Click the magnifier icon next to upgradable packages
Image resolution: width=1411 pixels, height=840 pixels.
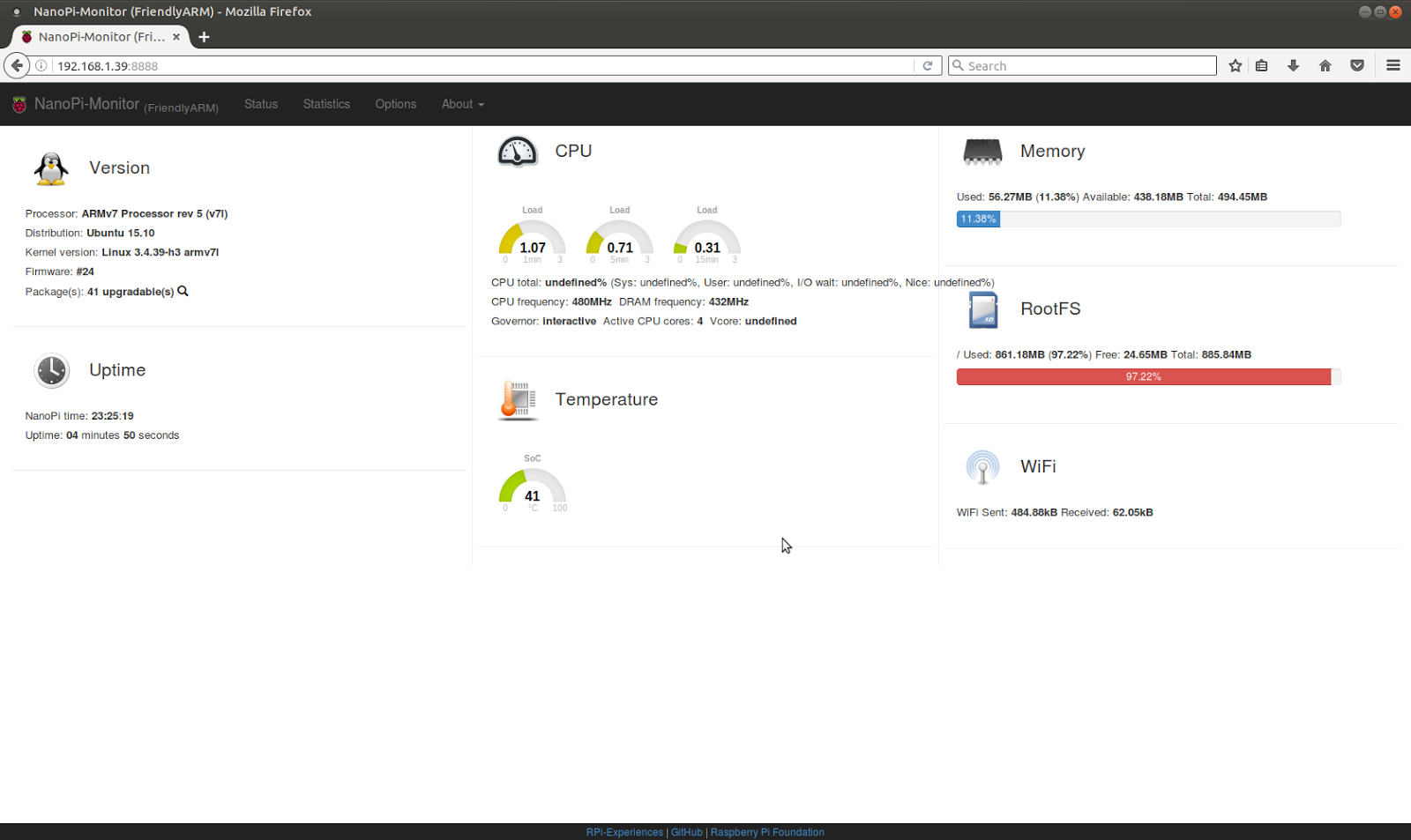coord(183,292)
